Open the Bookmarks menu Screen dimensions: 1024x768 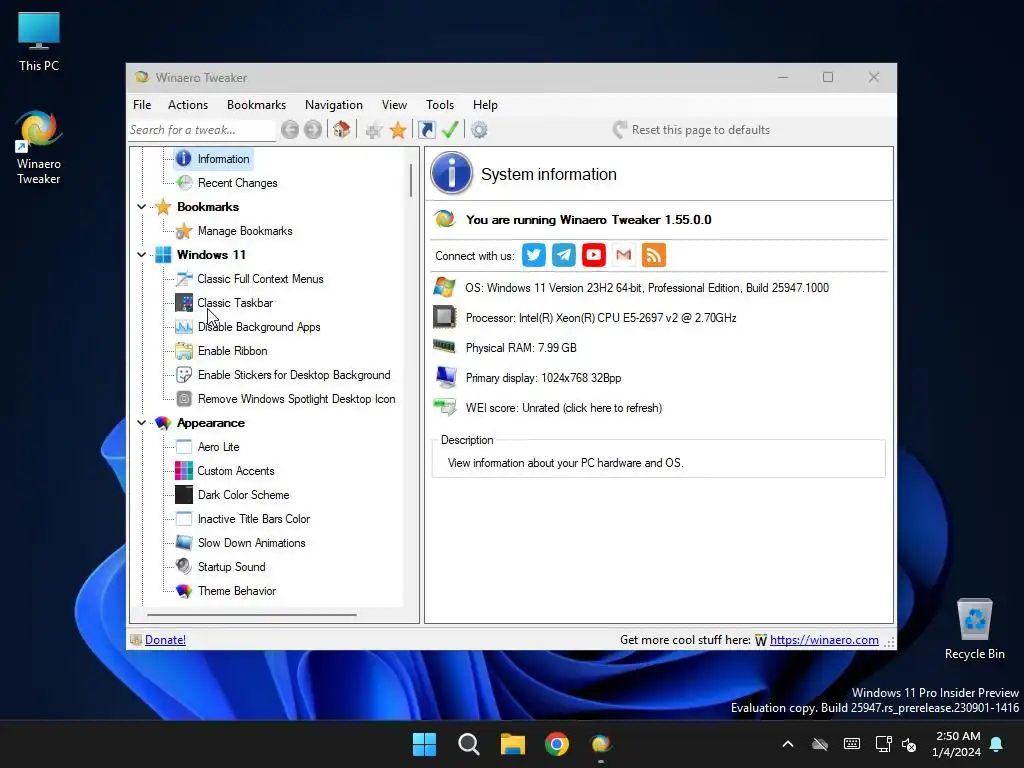pos(256,105)
